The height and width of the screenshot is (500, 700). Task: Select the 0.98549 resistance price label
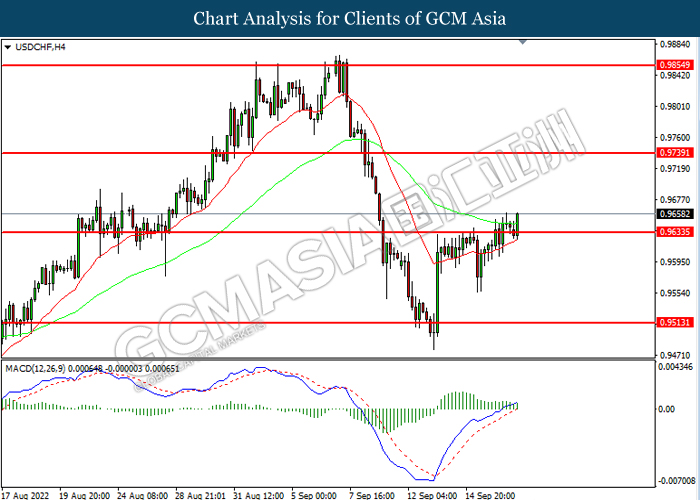676,65
